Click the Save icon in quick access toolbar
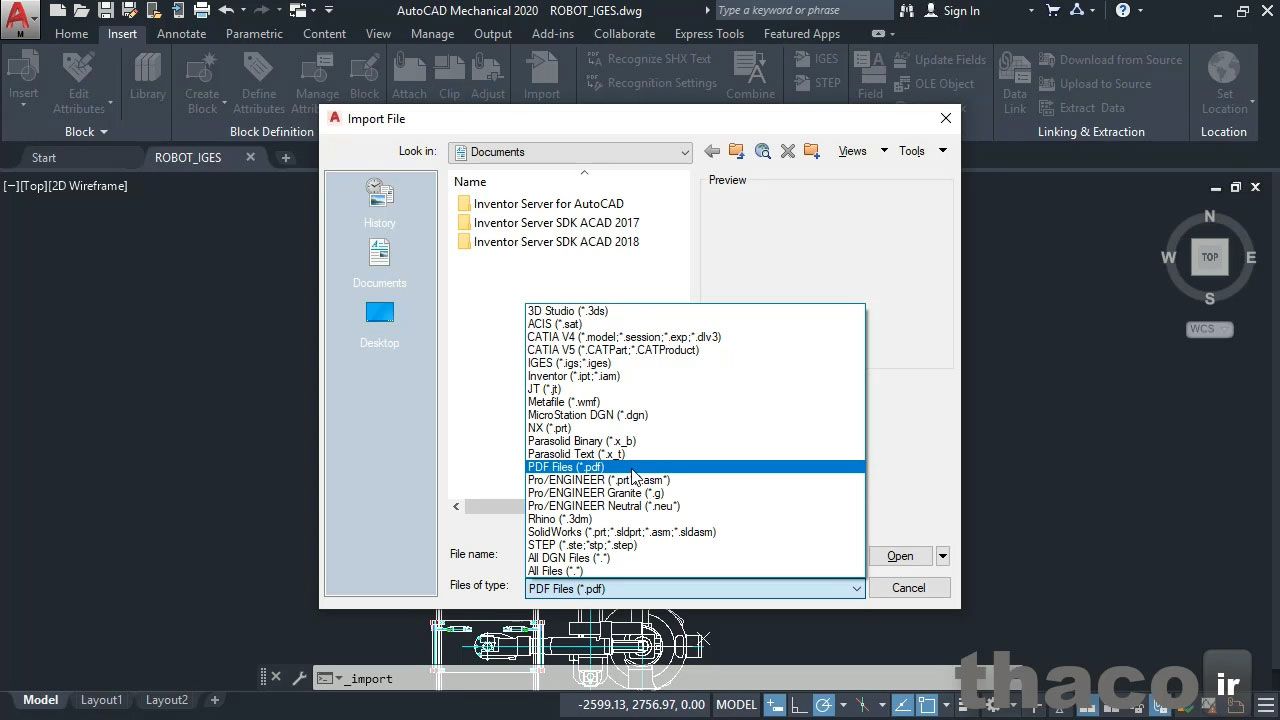The height and width of the screenshot is (720, 1280). [x=106, y=11]
